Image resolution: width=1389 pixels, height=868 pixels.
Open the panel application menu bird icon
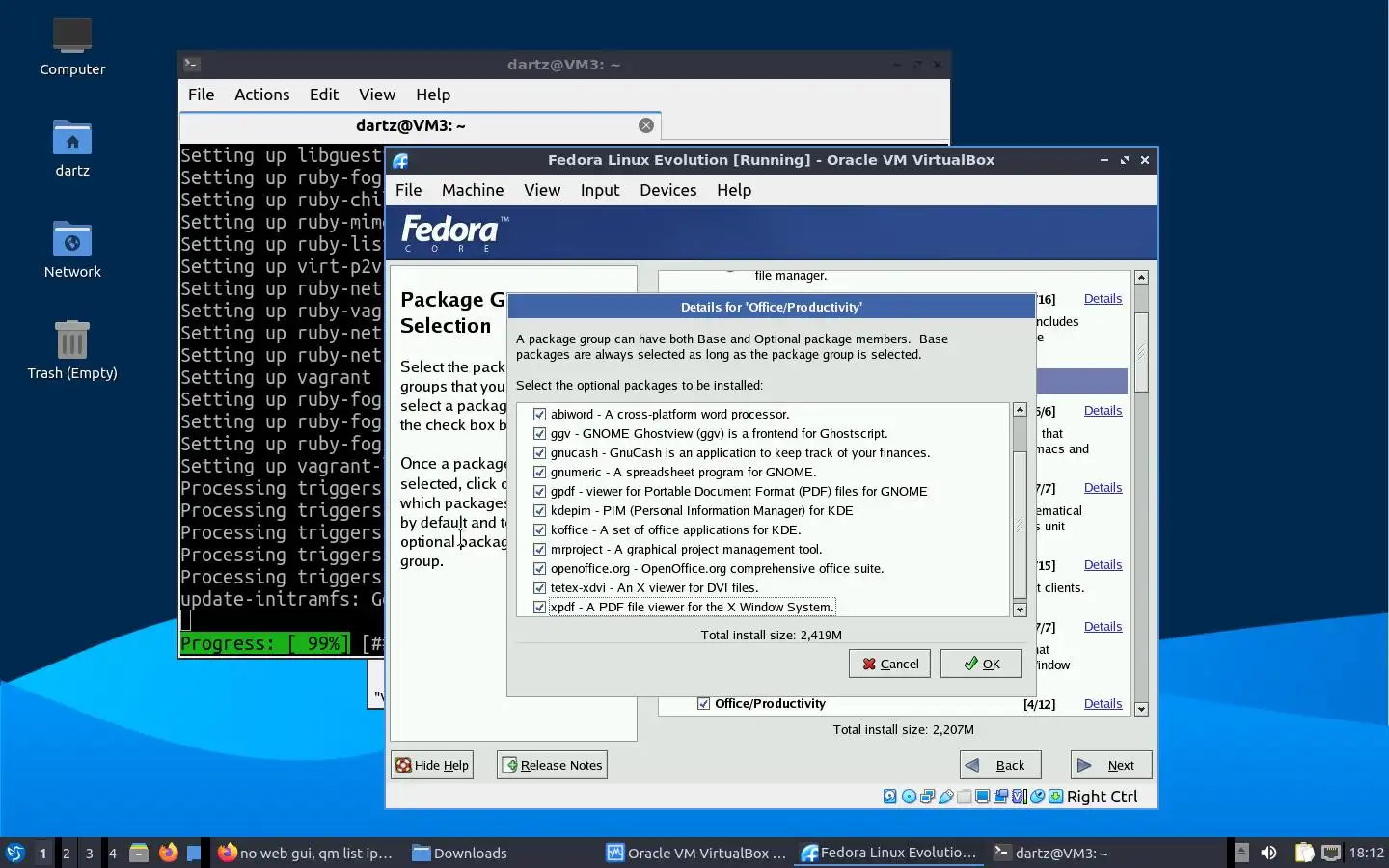pyautogui.click(x=14, y=853)
